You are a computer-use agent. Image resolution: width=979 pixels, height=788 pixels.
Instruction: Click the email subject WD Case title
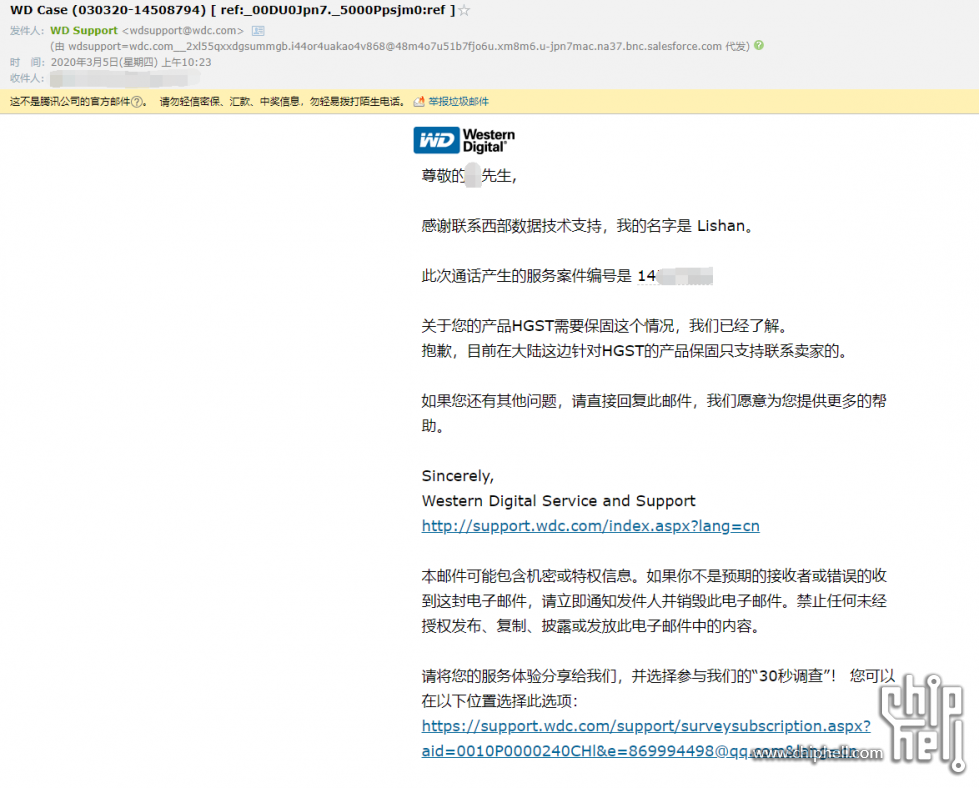(x=232, y=11)
